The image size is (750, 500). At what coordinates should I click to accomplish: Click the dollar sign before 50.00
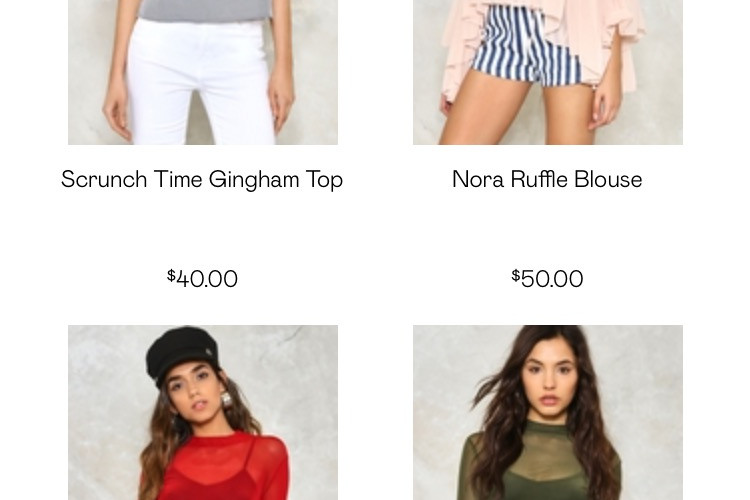pyautogui.click(x=516, y=276)
